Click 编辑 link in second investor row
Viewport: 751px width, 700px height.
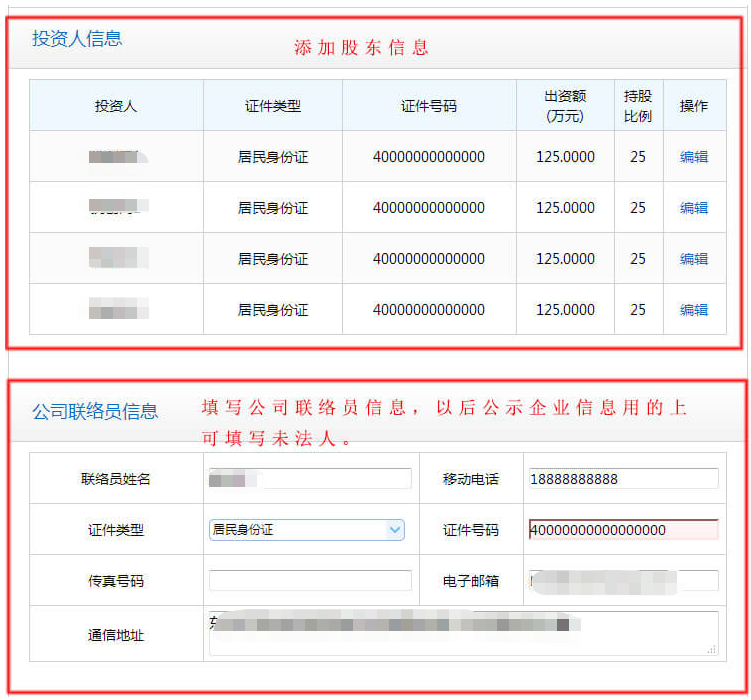click(693, 208)
